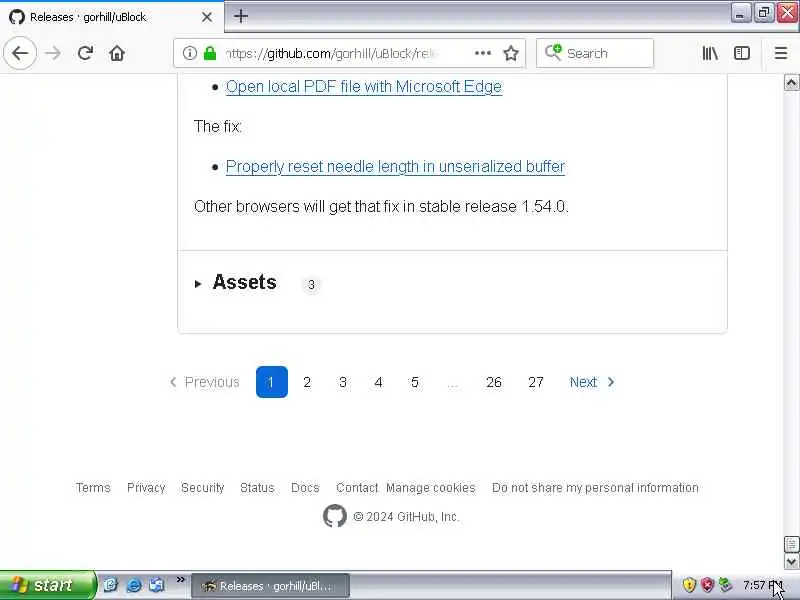This screenshot has height=600, width=800.
Task: Click the first Quick Launch icon
Action: [x=110, y=585]
